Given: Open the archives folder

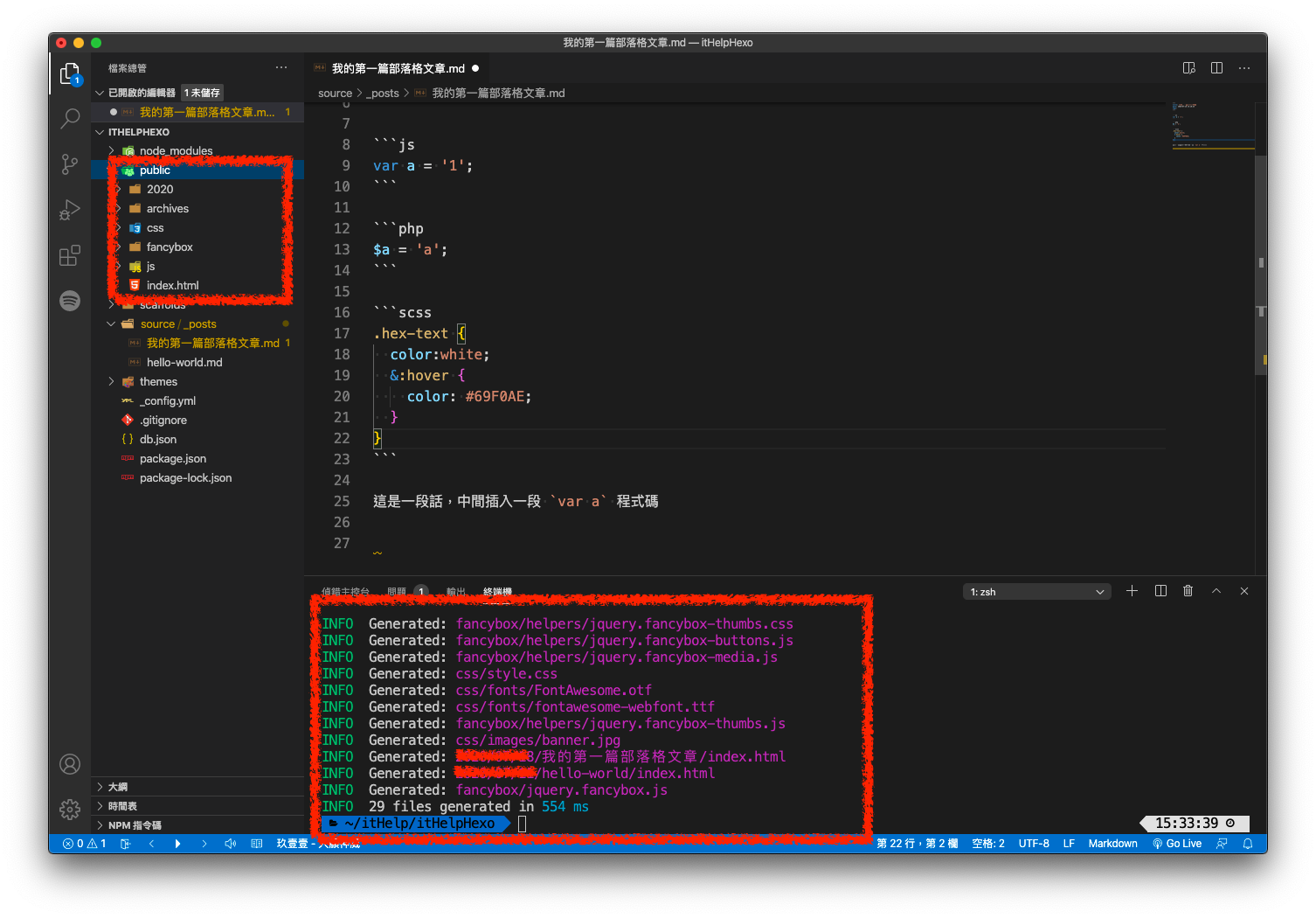Looking at the screenshot, I should click(x=197, y=209).
